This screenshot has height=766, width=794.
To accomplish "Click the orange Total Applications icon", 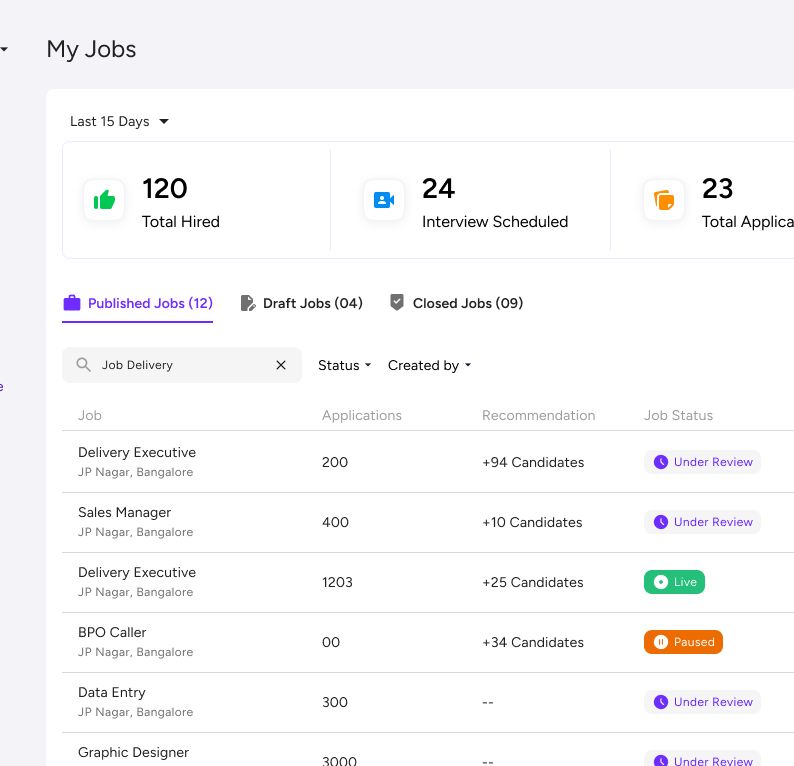I will click(664, 200).
